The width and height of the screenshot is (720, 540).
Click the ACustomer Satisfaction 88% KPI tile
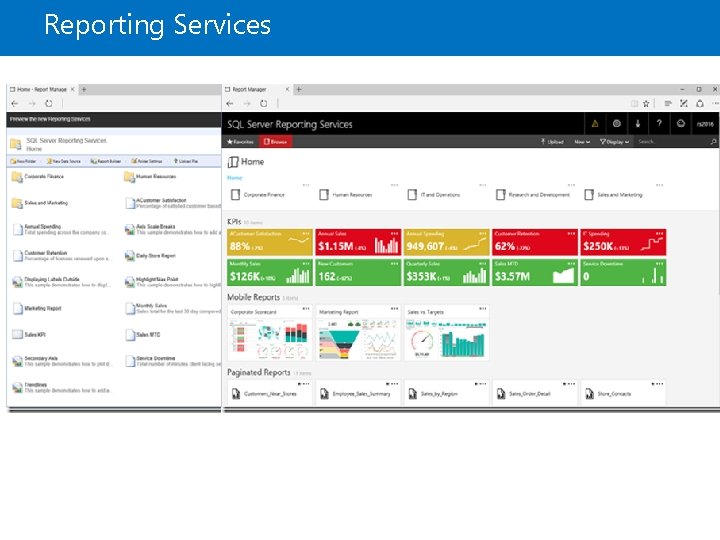[x=270, y=242]
